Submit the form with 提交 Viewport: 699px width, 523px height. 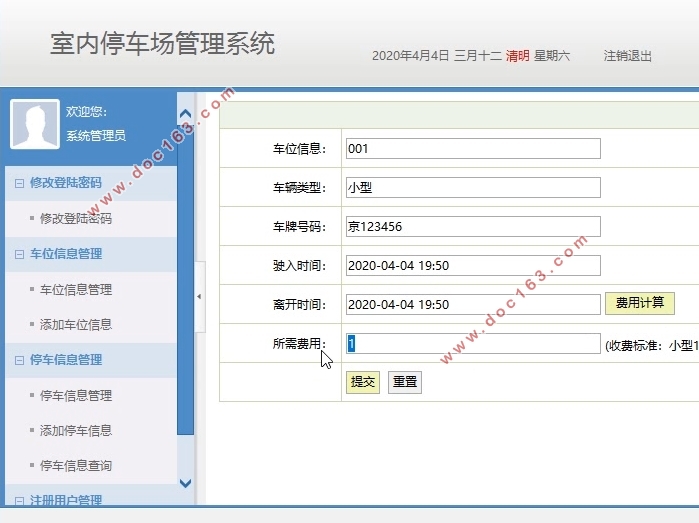pyautogui.click(x=363, y=382)
